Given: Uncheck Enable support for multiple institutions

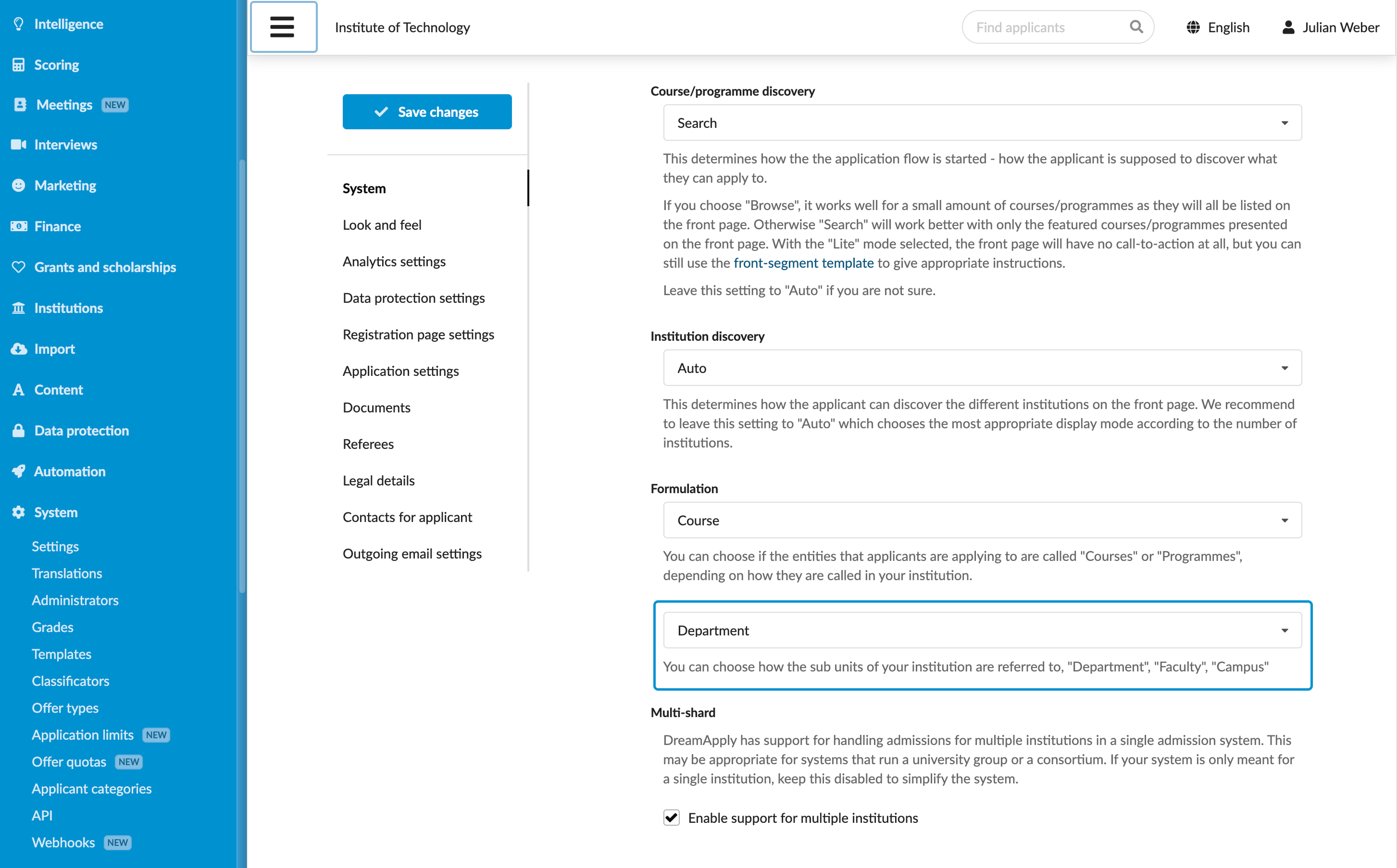Looking at the screenshot, I should (671, 818).
